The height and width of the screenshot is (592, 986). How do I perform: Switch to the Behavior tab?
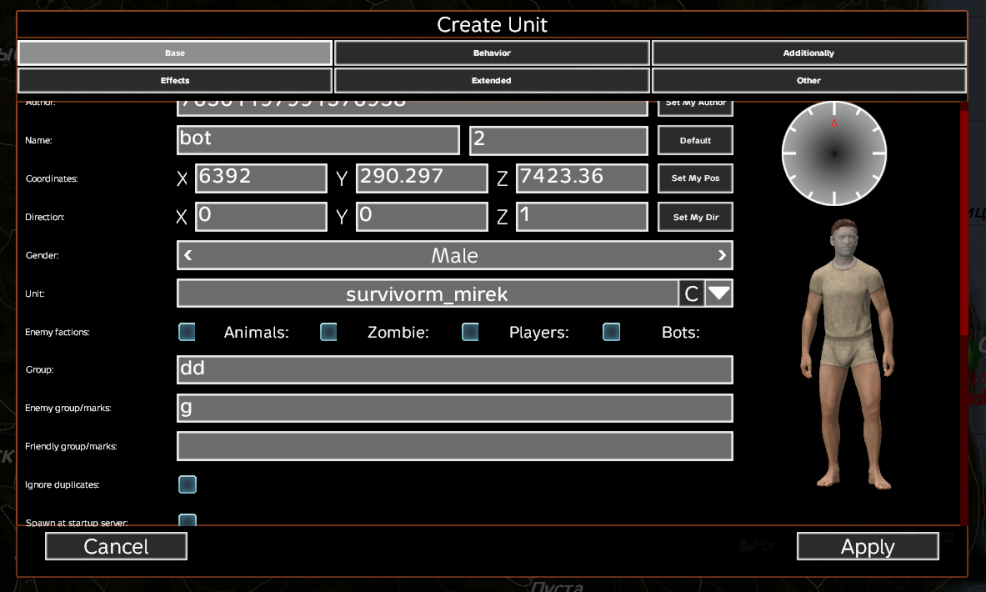[x=492, y=53]
